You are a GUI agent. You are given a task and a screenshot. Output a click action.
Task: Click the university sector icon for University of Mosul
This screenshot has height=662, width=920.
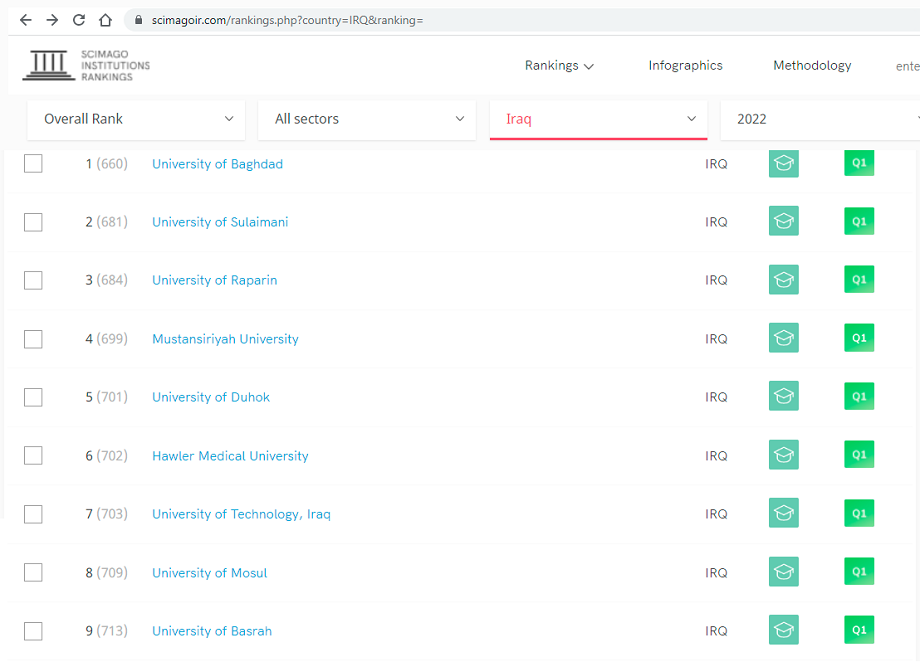point(784,571)
